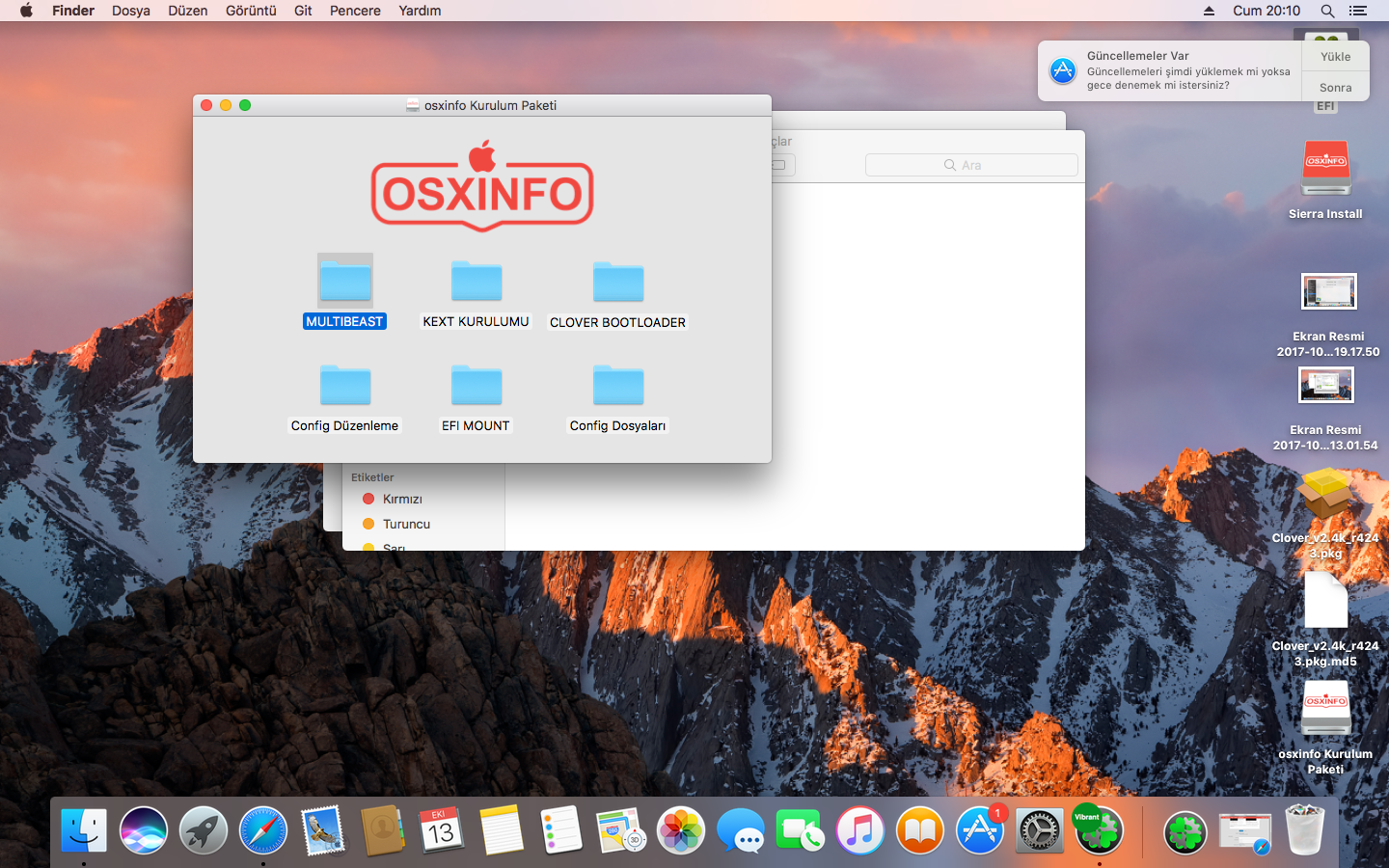This screenshot has height=868, width=1389.
Task: Open the KEXT KURULUMU folder
Action: (476, 283)
